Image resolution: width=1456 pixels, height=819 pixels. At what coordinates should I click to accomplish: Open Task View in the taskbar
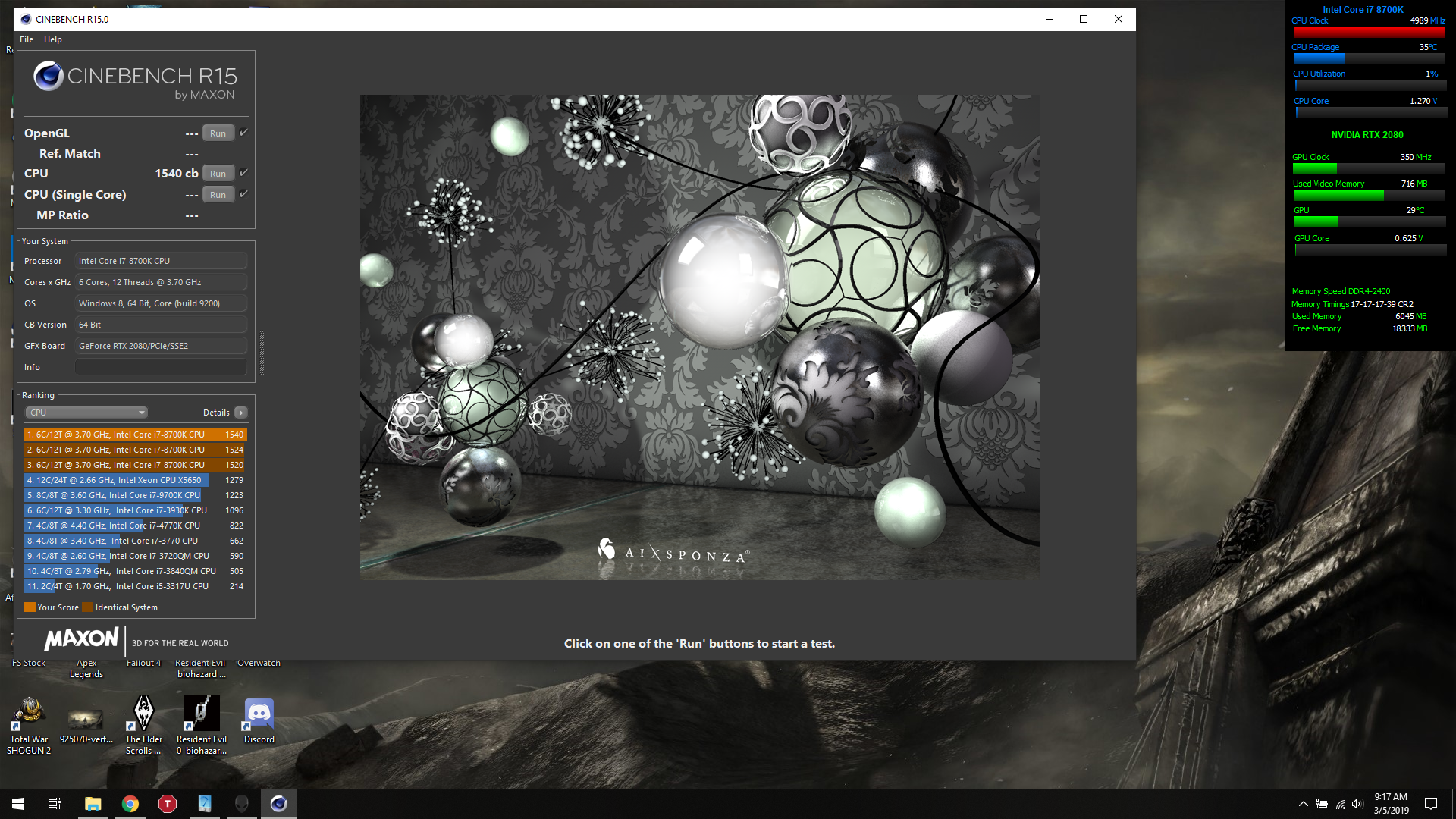55,804
